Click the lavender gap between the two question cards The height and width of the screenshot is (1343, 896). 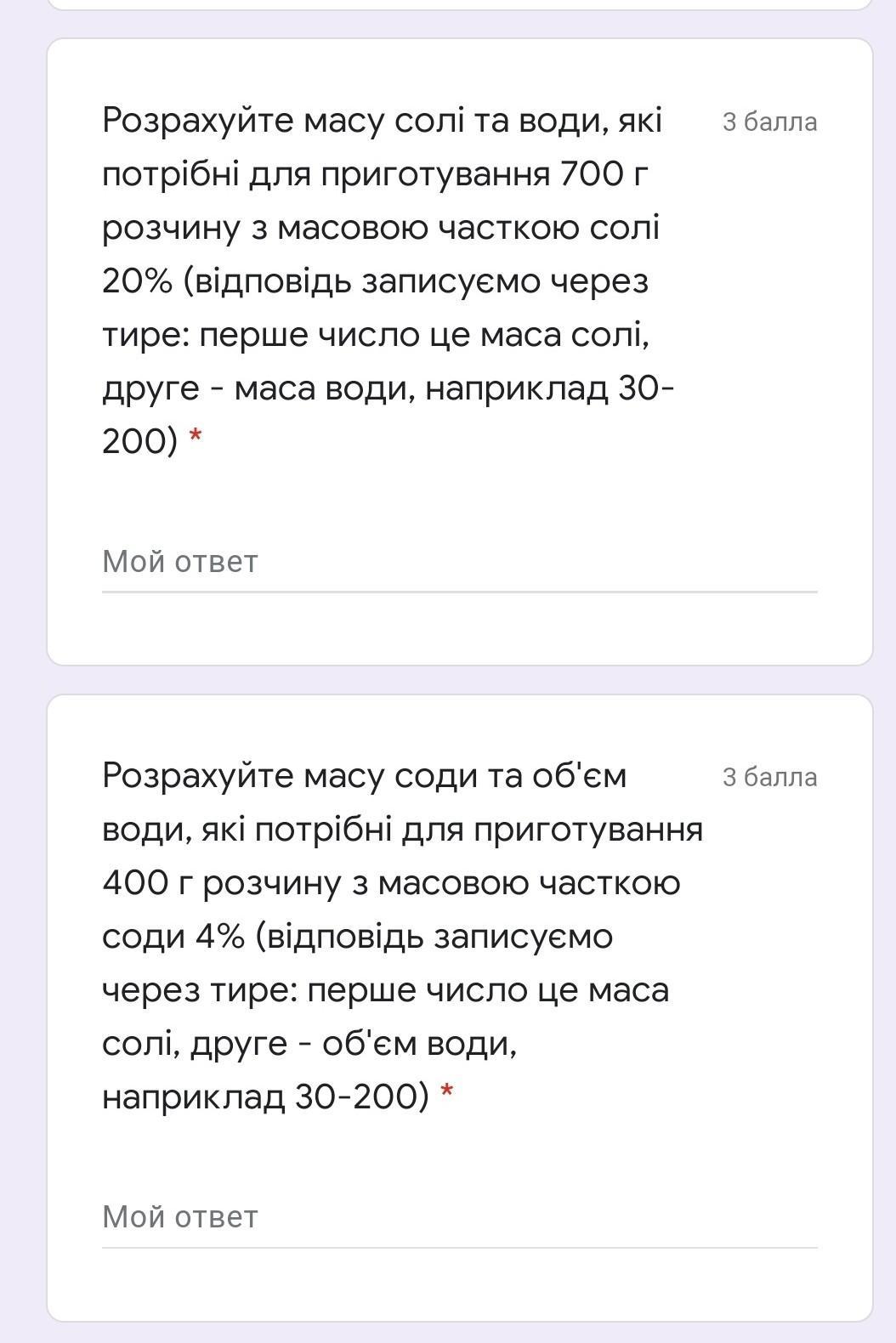459,680
